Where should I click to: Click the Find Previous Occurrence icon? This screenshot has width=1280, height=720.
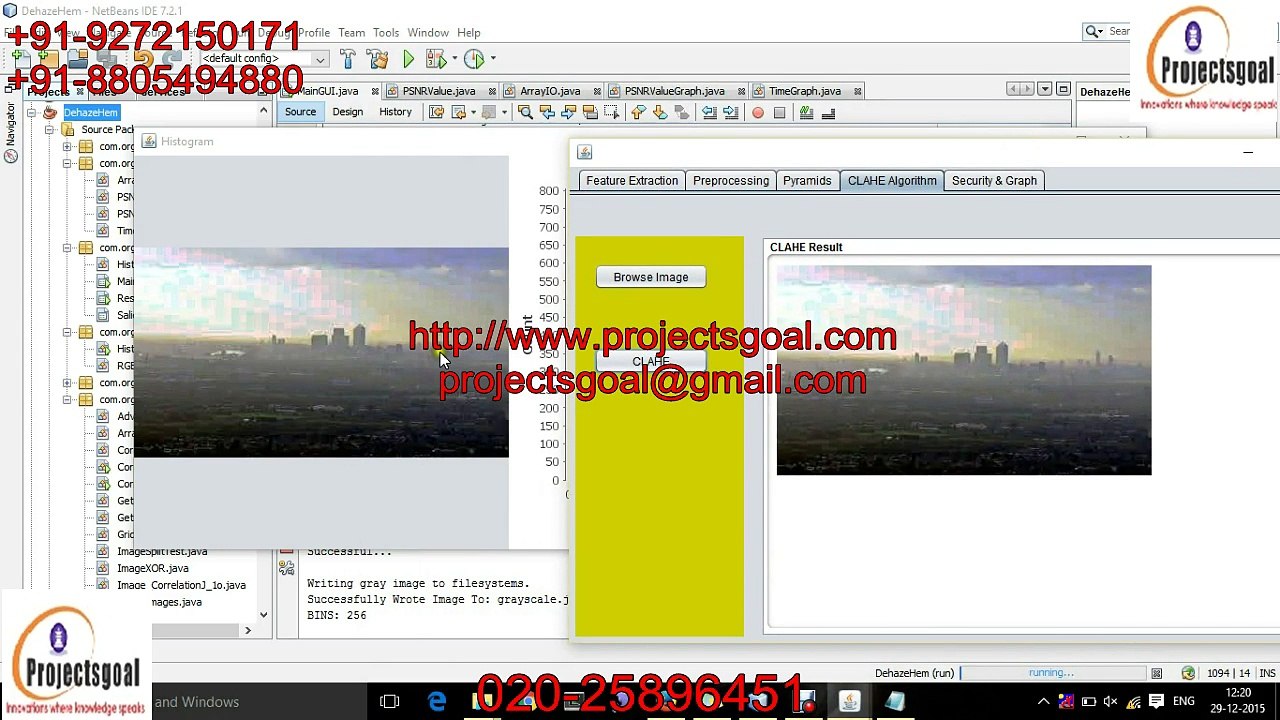[x=547, y=113]
